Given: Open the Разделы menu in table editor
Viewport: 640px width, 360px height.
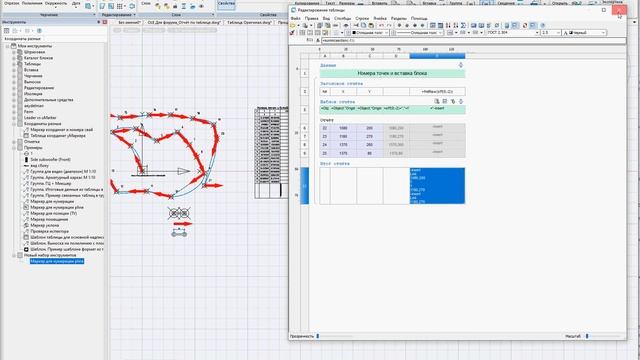Looking at the screenshot, I should [x=399, y=18].
